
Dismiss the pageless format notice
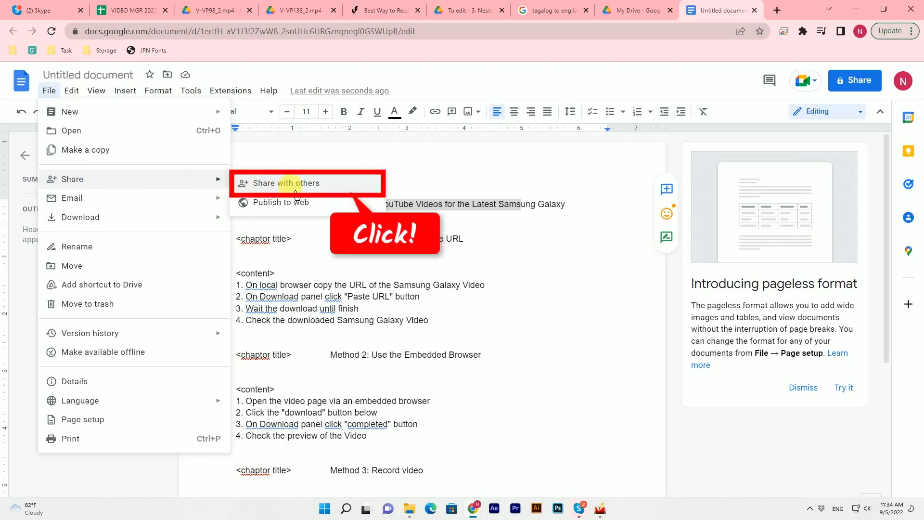(x=802, y=387)
